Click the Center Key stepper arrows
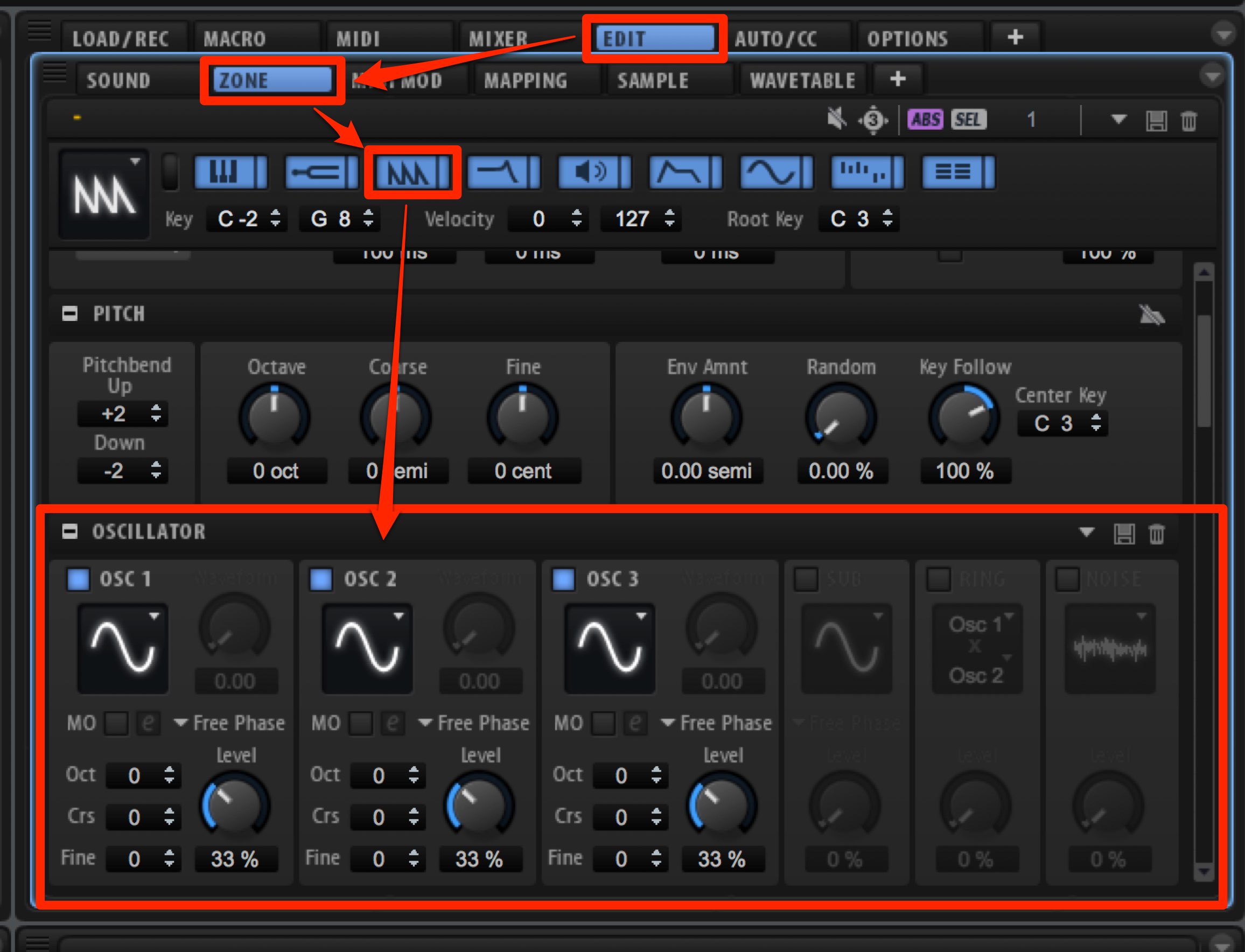 tap(1096, 423)
